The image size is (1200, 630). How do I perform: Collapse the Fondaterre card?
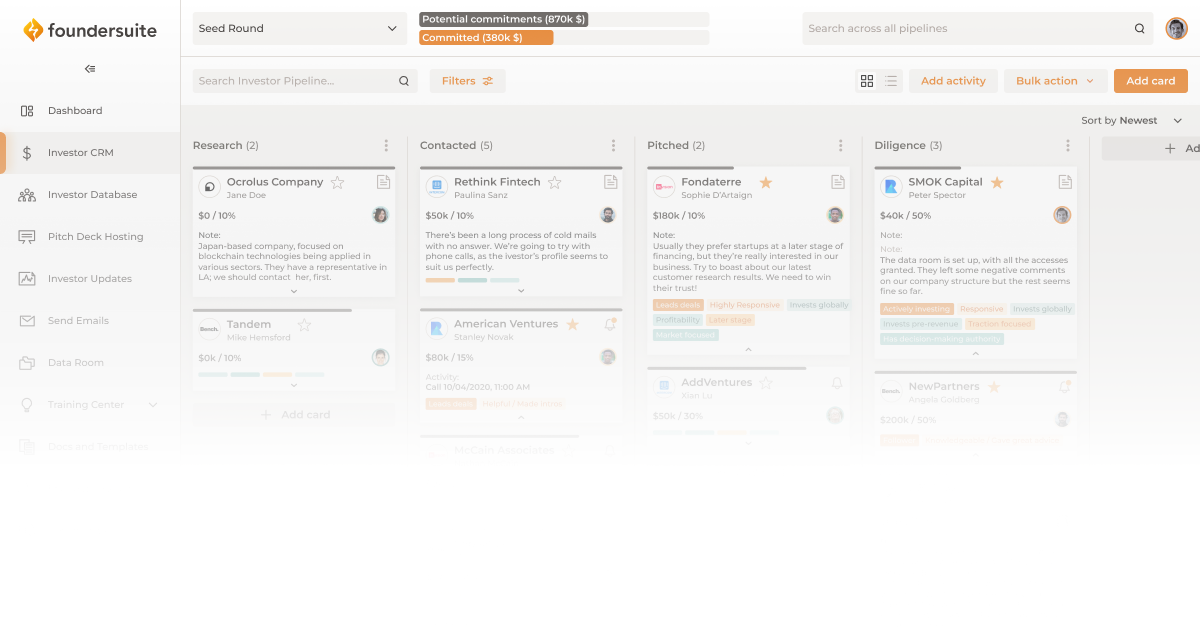748,349
